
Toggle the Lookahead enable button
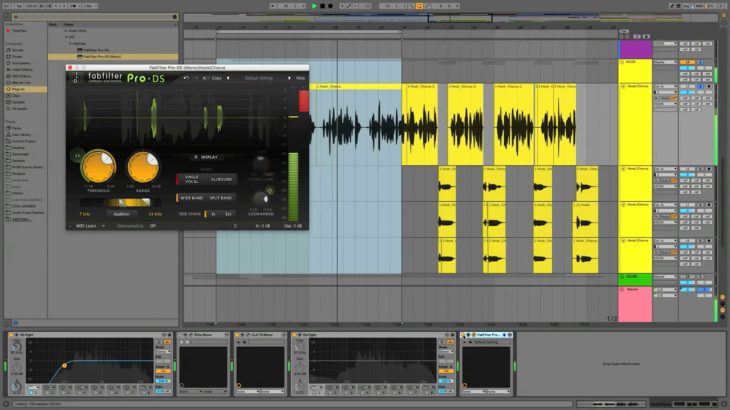tap(269, 190)
